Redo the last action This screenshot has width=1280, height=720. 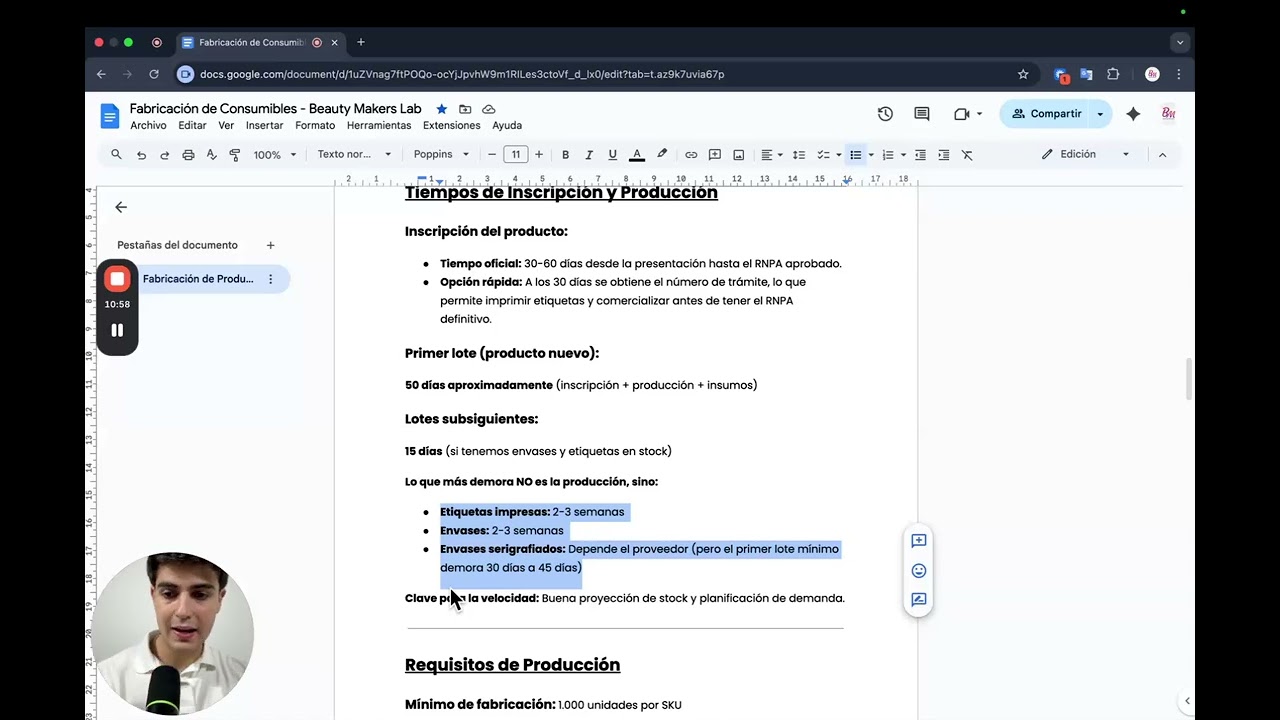coord(164,155)
